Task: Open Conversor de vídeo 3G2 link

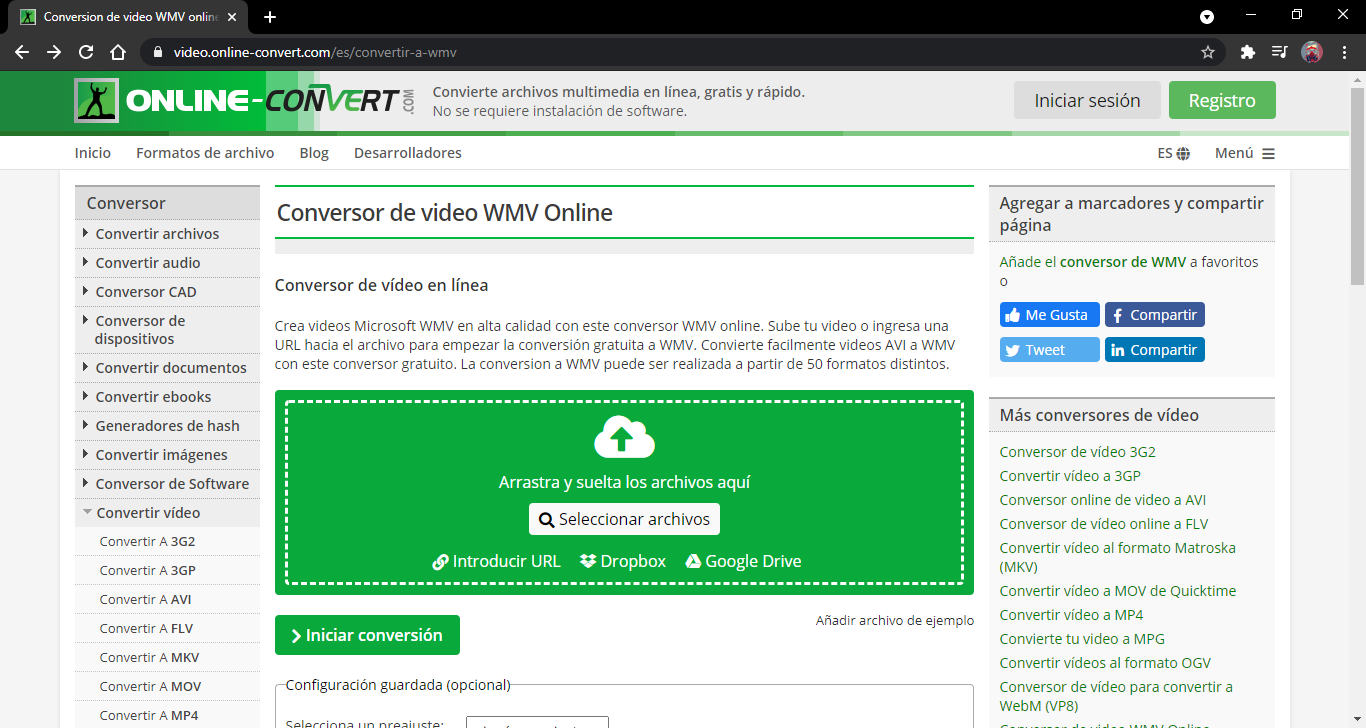Action: coord(1077,452)
